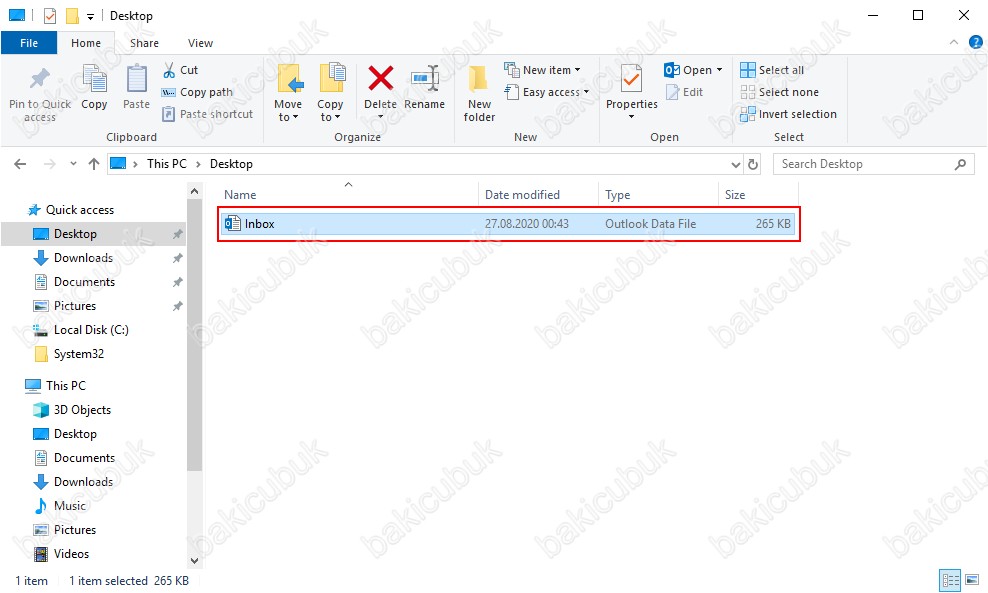Select the Inbox Outlook data file

(508, 224)
